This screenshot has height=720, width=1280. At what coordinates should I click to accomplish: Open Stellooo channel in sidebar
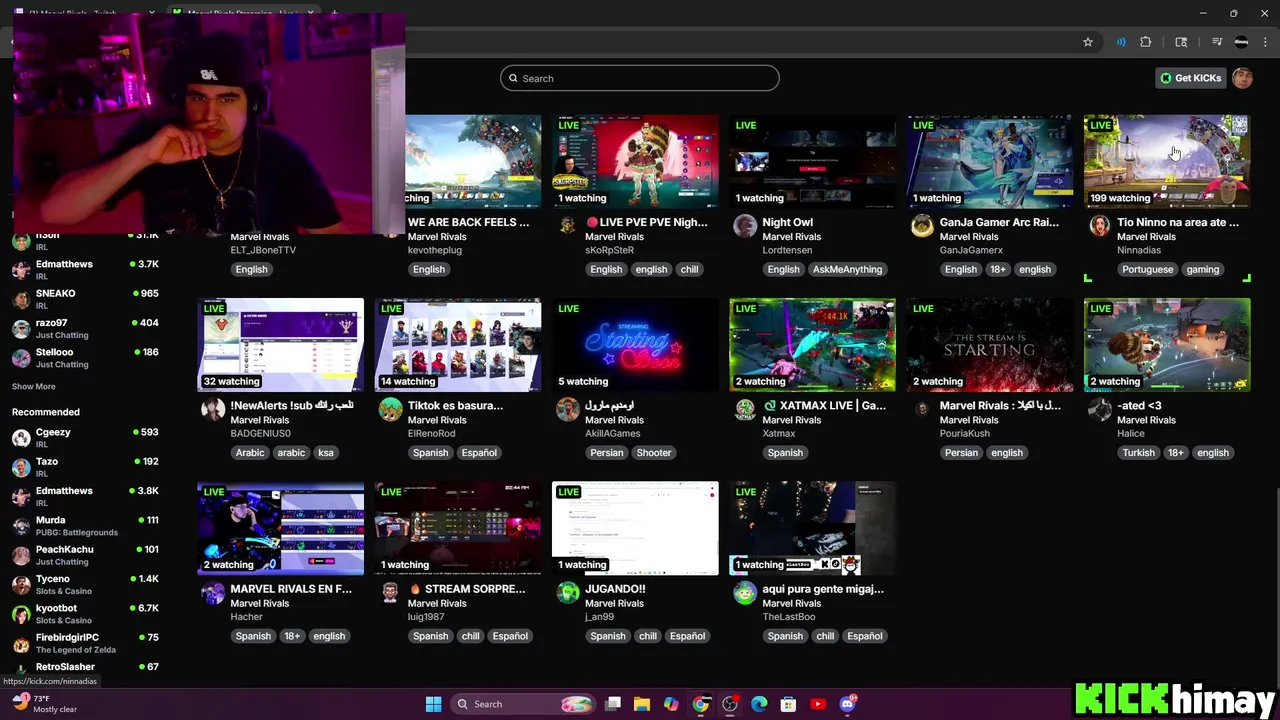click(85, 358)
